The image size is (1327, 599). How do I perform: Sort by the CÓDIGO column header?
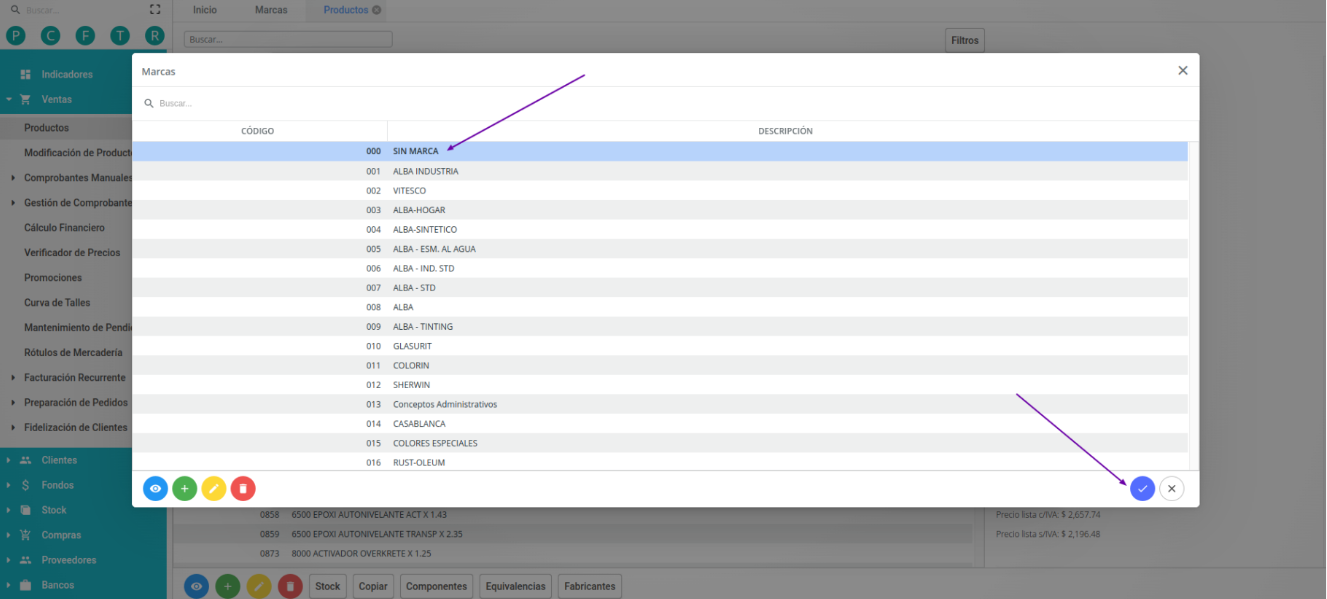tap(258, 131)
